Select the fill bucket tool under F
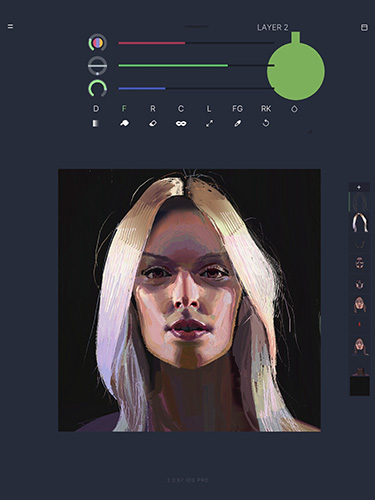 coord(124,123)
